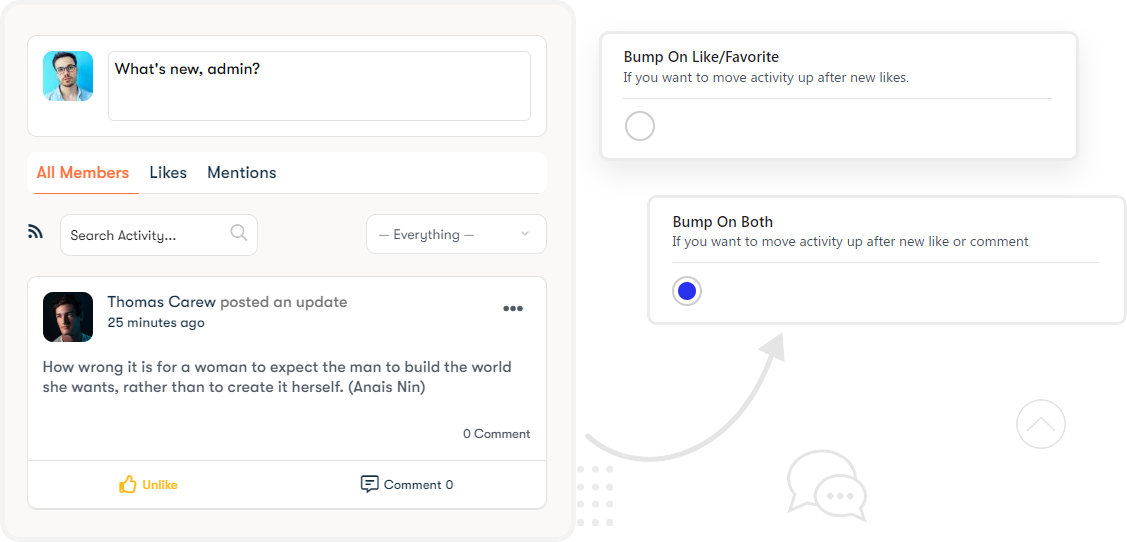Screen dimensions: 1127x542
Task: Click the Everything dropdown chevron arrow
Action: tap(525, 234)
